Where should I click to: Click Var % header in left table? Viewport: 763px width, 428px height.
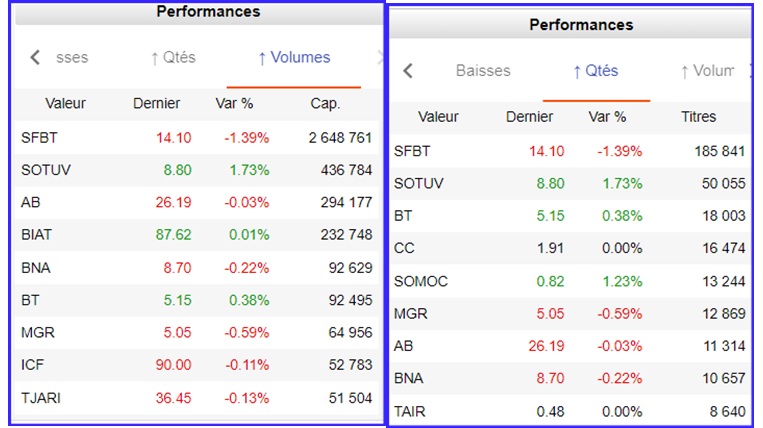point(234,103)
